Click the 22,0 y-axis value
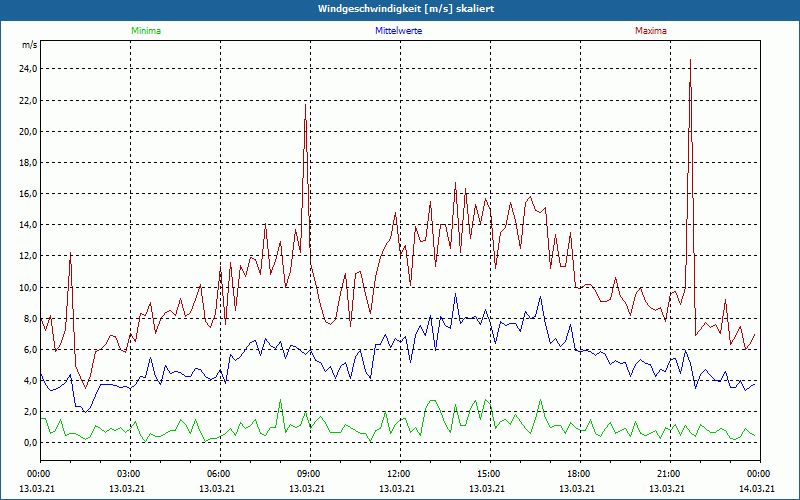This screenshot has height=500, width=800. [x=29, y=101]
